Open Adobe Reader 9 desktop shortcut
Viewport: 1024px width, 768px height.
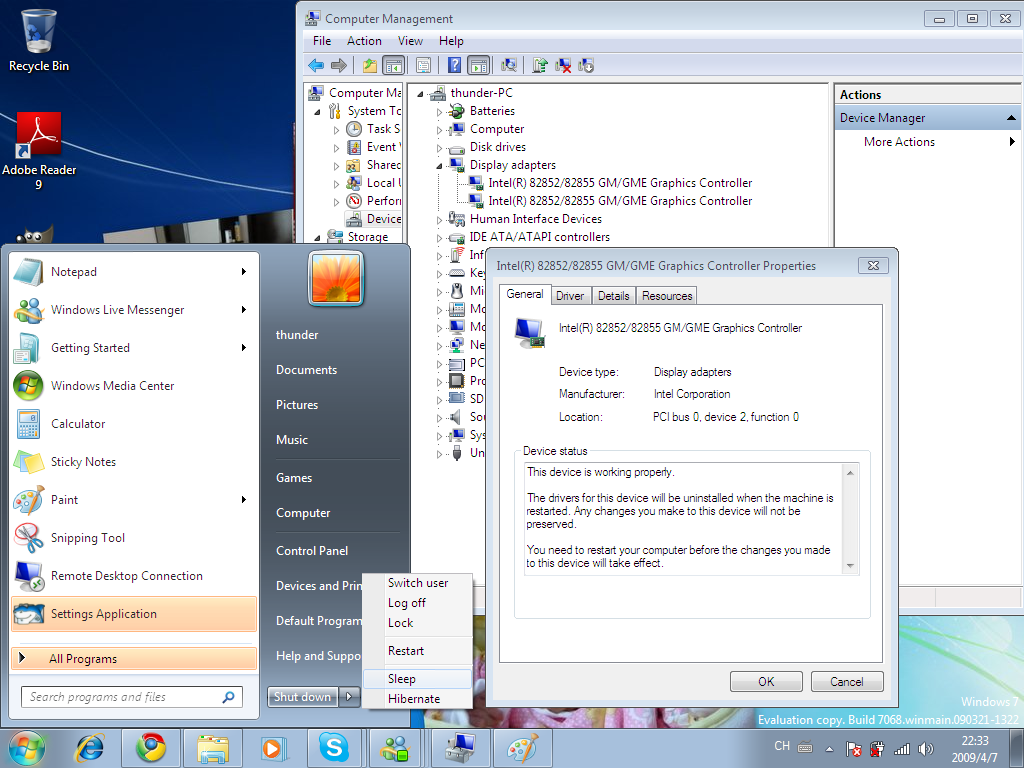39,152
